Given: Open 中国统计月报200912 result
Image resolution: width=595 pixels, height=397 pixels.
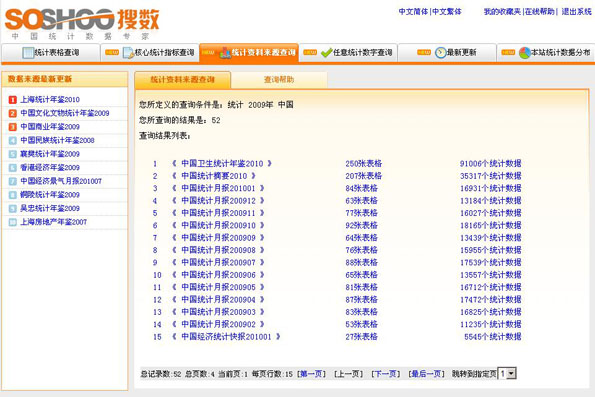Looking at the screenshot, I should point(218,201).
